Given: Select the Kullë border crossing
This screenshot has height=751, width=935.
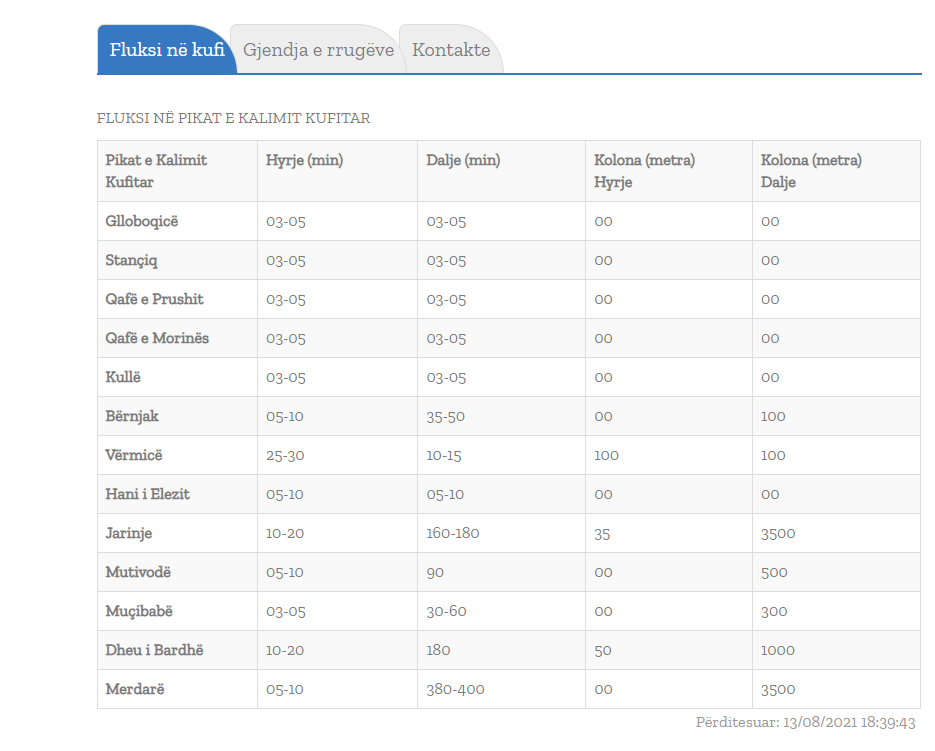Looking at the screenshot, I should coord(125,377).
